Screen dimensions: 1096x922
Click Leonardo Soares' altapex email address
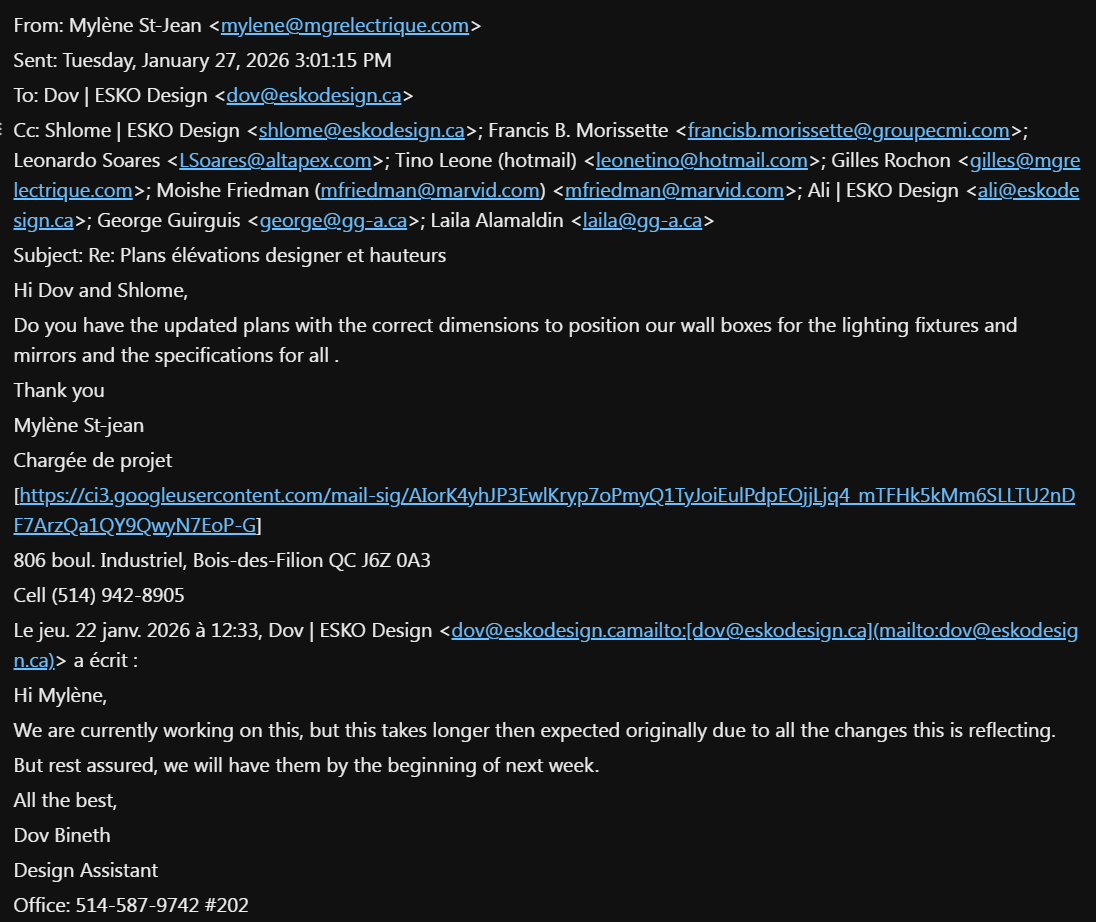pos(275,160)
